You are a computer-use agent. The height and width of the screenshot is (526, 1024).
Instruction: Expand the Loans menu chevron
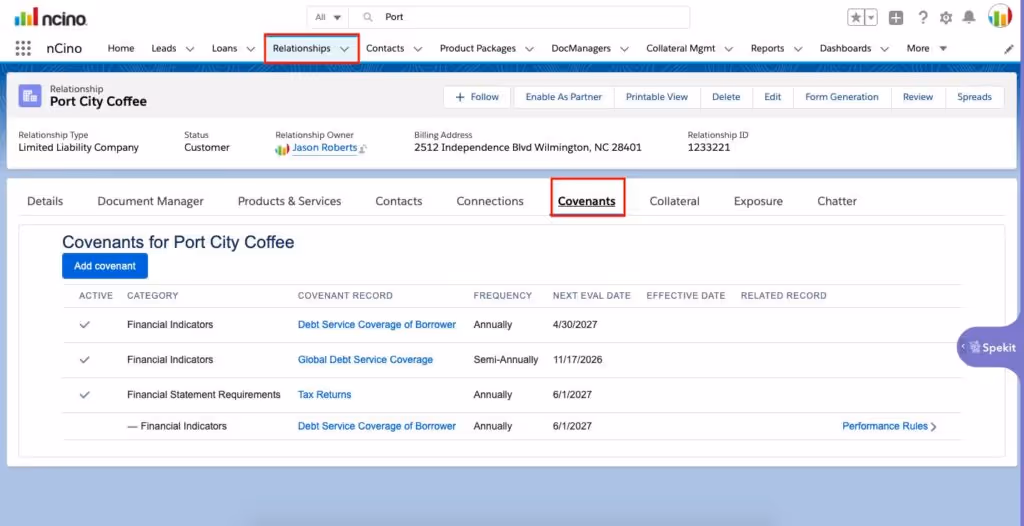(x=251, y=49)
